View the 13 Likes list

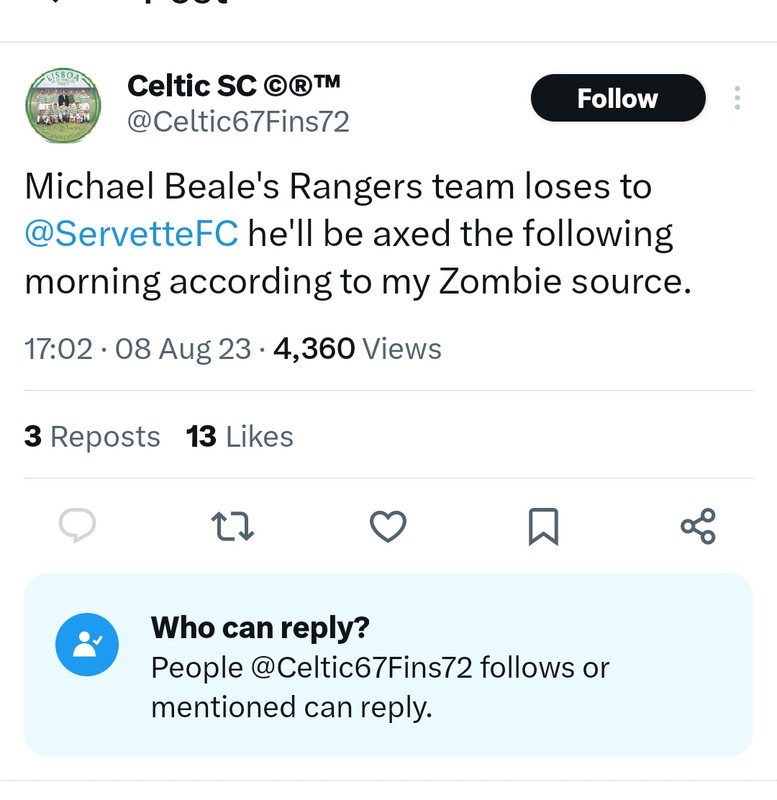coord(240,437)
